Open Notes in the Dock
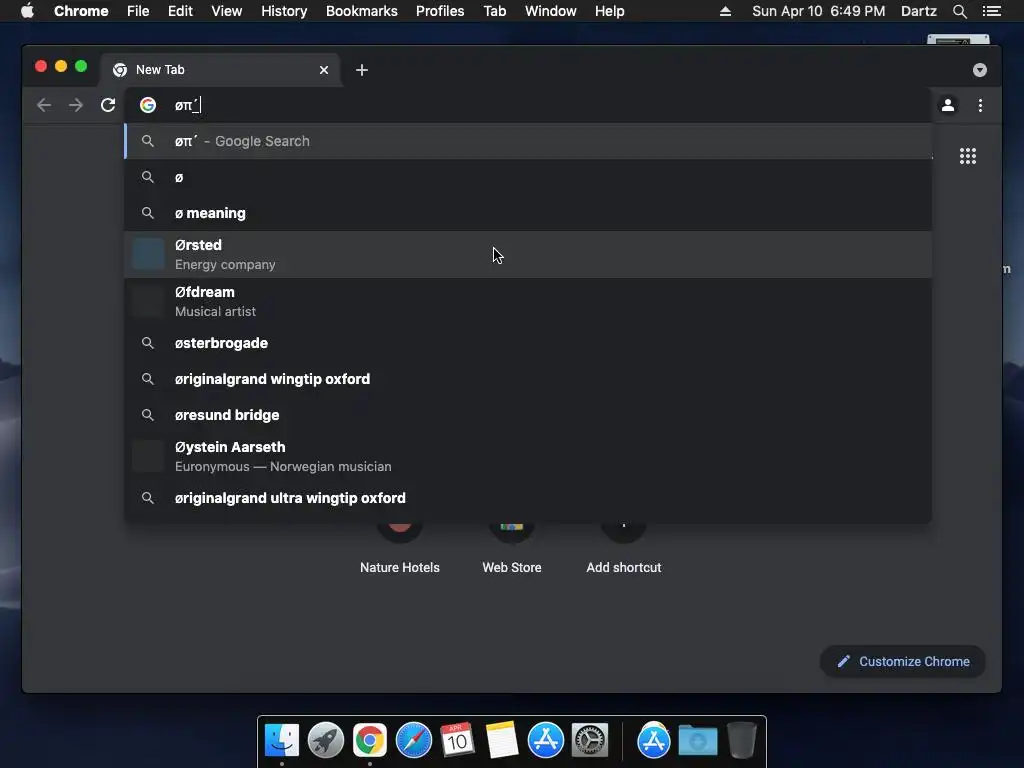The height and width of the screenshot is (768, 1024). coord(502,741)
